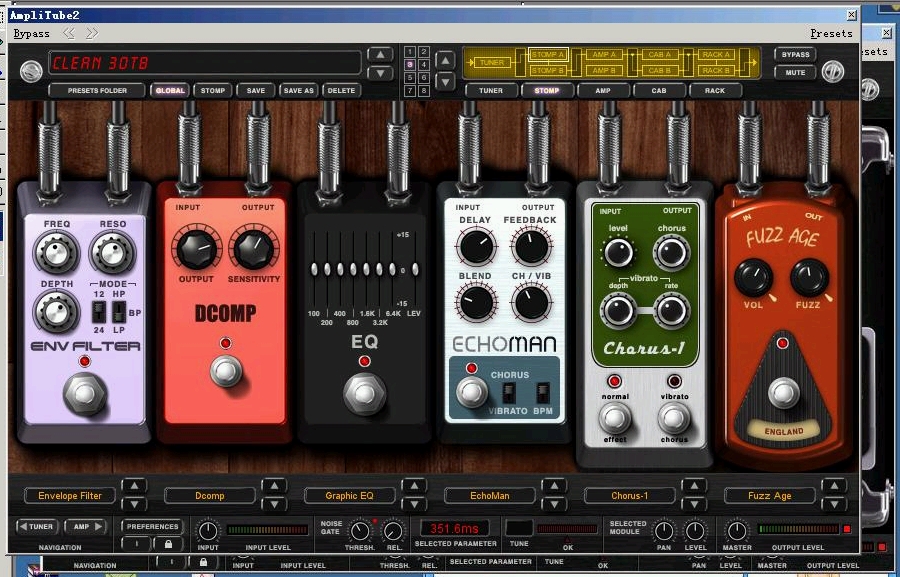Open the Chorus-1 stomp selector
This screenshot has width=900, height=577.
[630, 495]
